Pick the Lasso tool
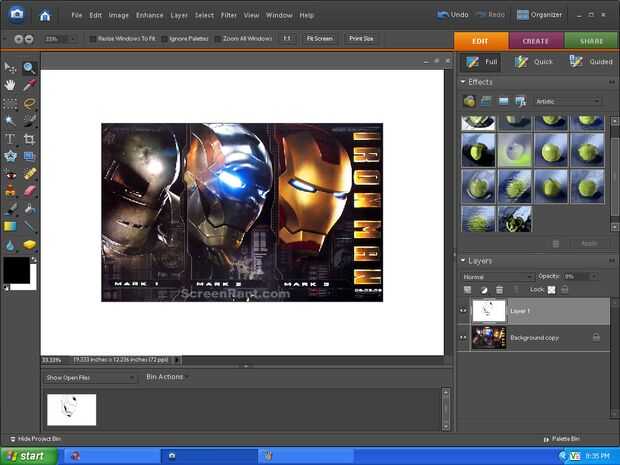The width and height of the screenshot is (620, 465). (29, 103)
